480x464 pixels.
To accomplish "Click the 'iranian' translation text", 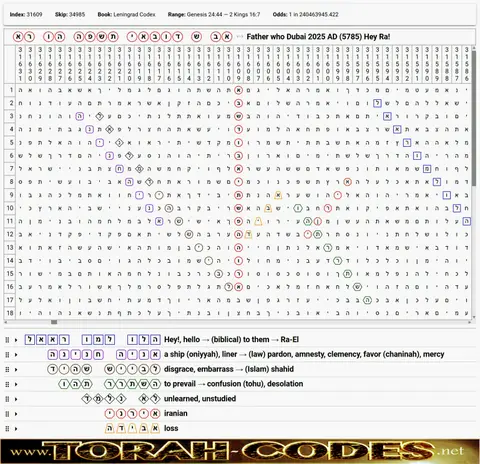I will [x=175, y=413].
